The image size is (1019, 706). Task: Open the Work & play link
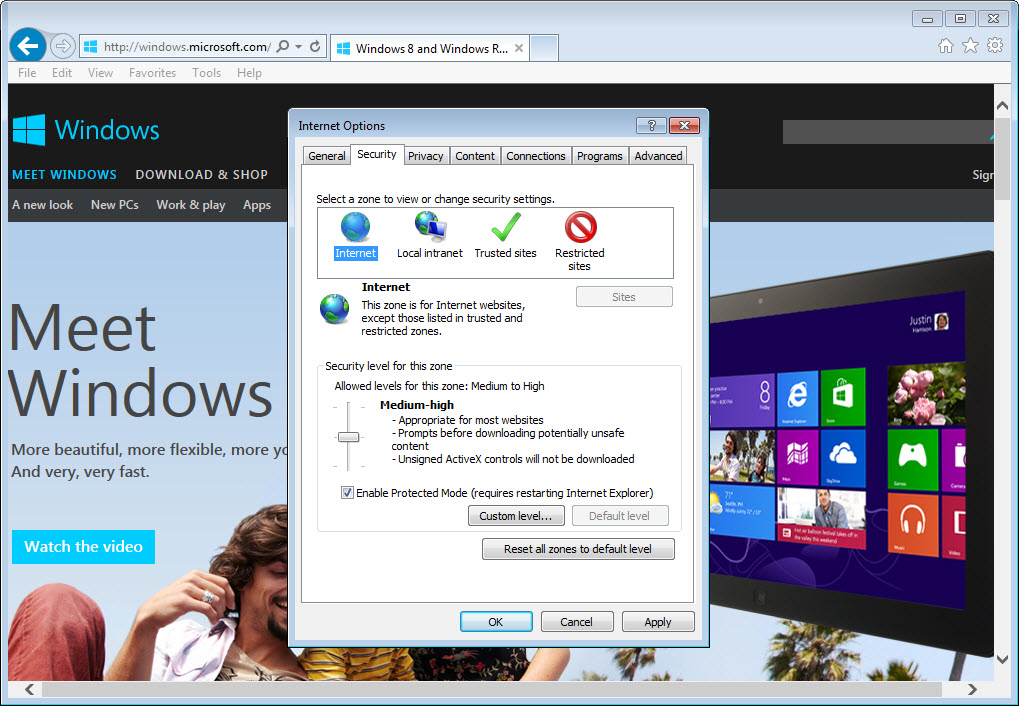click(190, 205)
